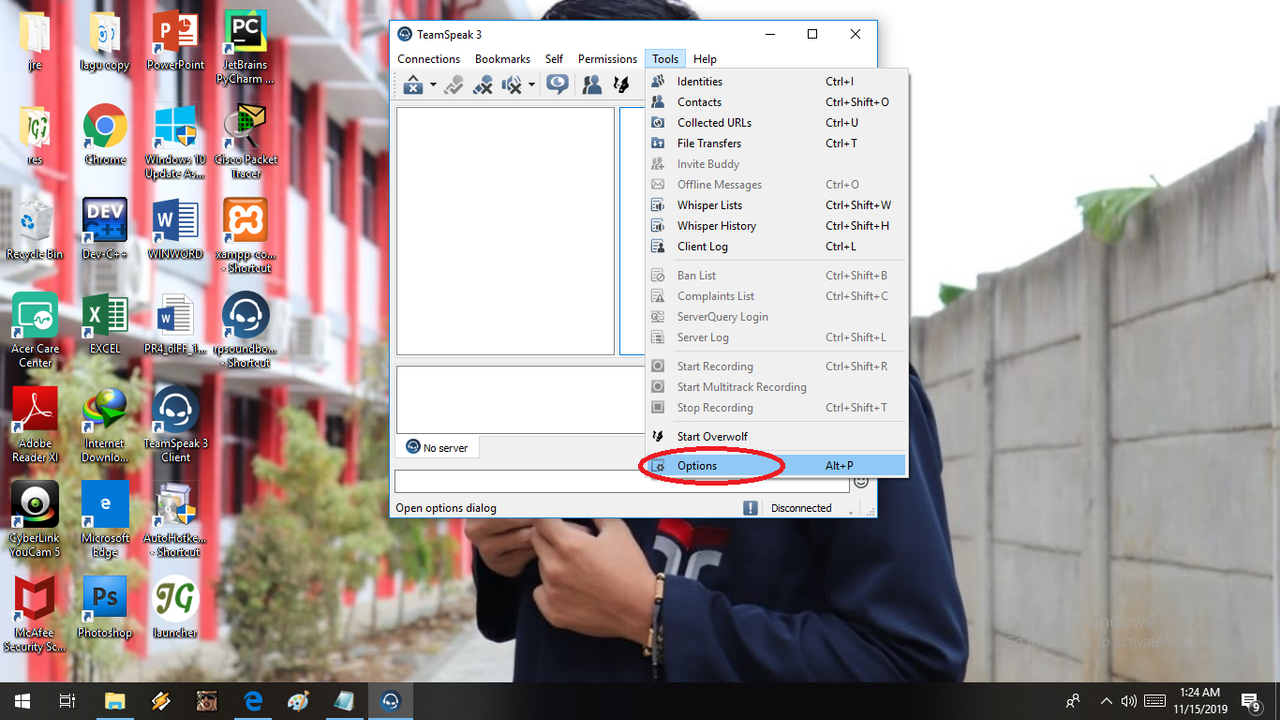Select the launcher desktop icon

click(x=175, y=608)
